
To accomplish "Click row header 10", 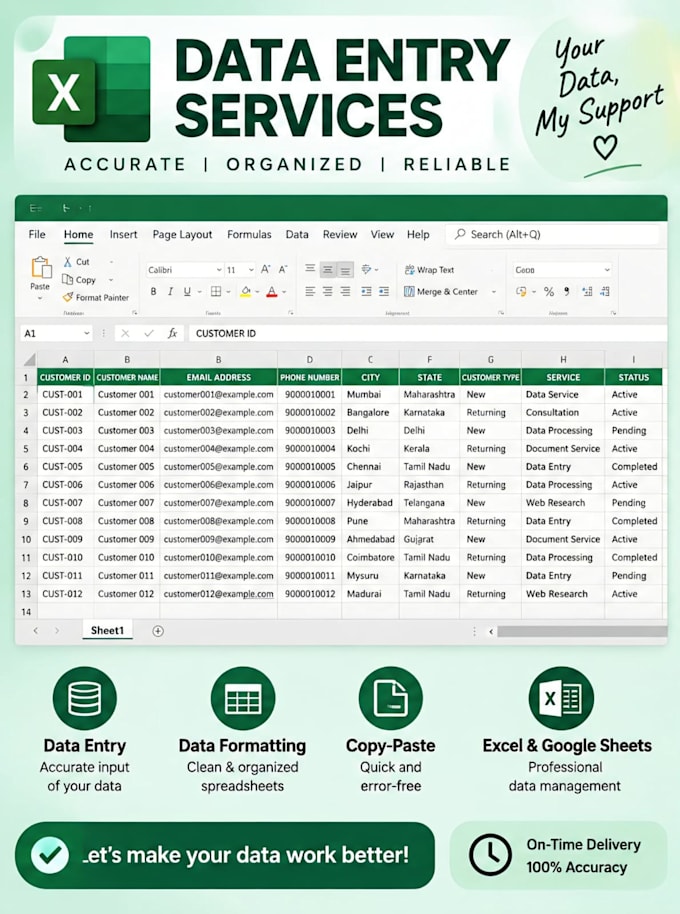I will (x=26, y=539).
